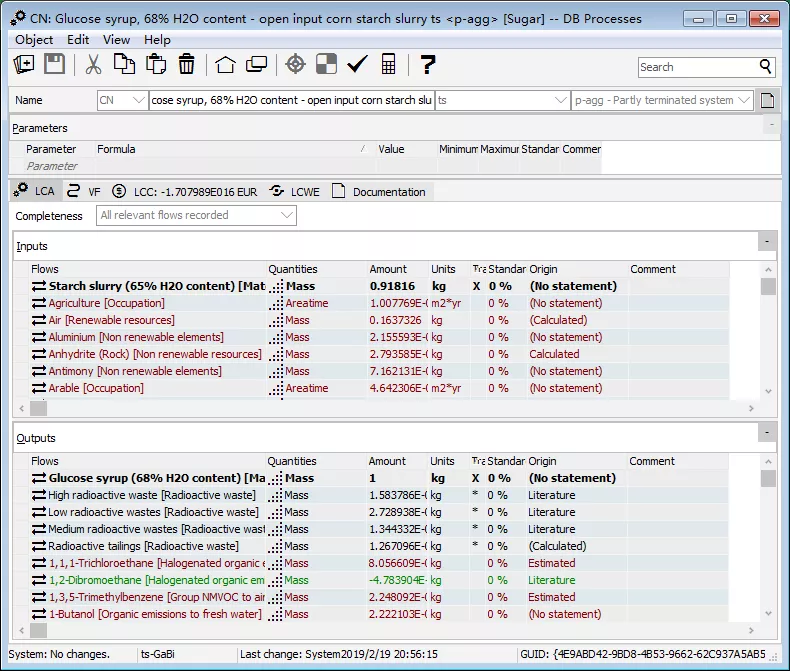Toggle asterisk mark on Low radioactive wastes
The height and width of the screenshot is (671, 790).
pyautogui.click(x=475, y=511)
